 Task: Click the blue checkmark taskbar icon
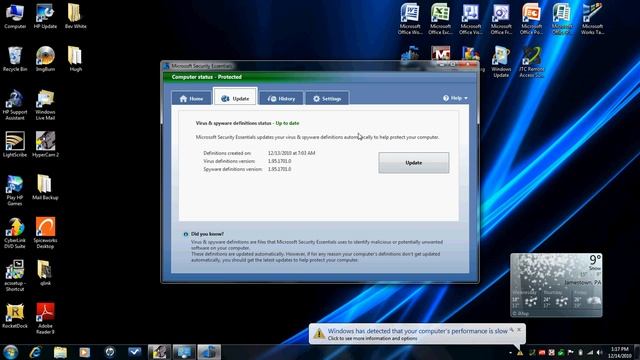coord(134,352)
